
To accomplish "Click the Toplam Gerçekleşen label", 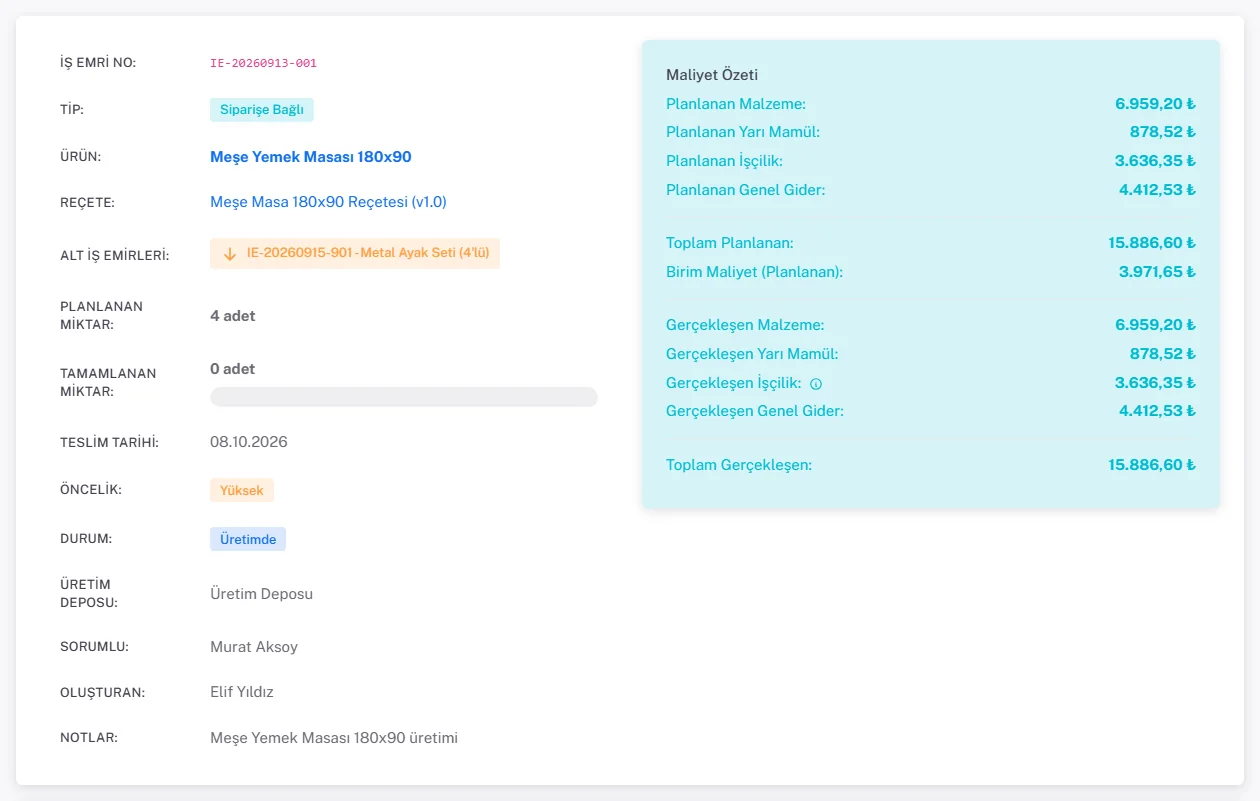I will coord(739,465).
